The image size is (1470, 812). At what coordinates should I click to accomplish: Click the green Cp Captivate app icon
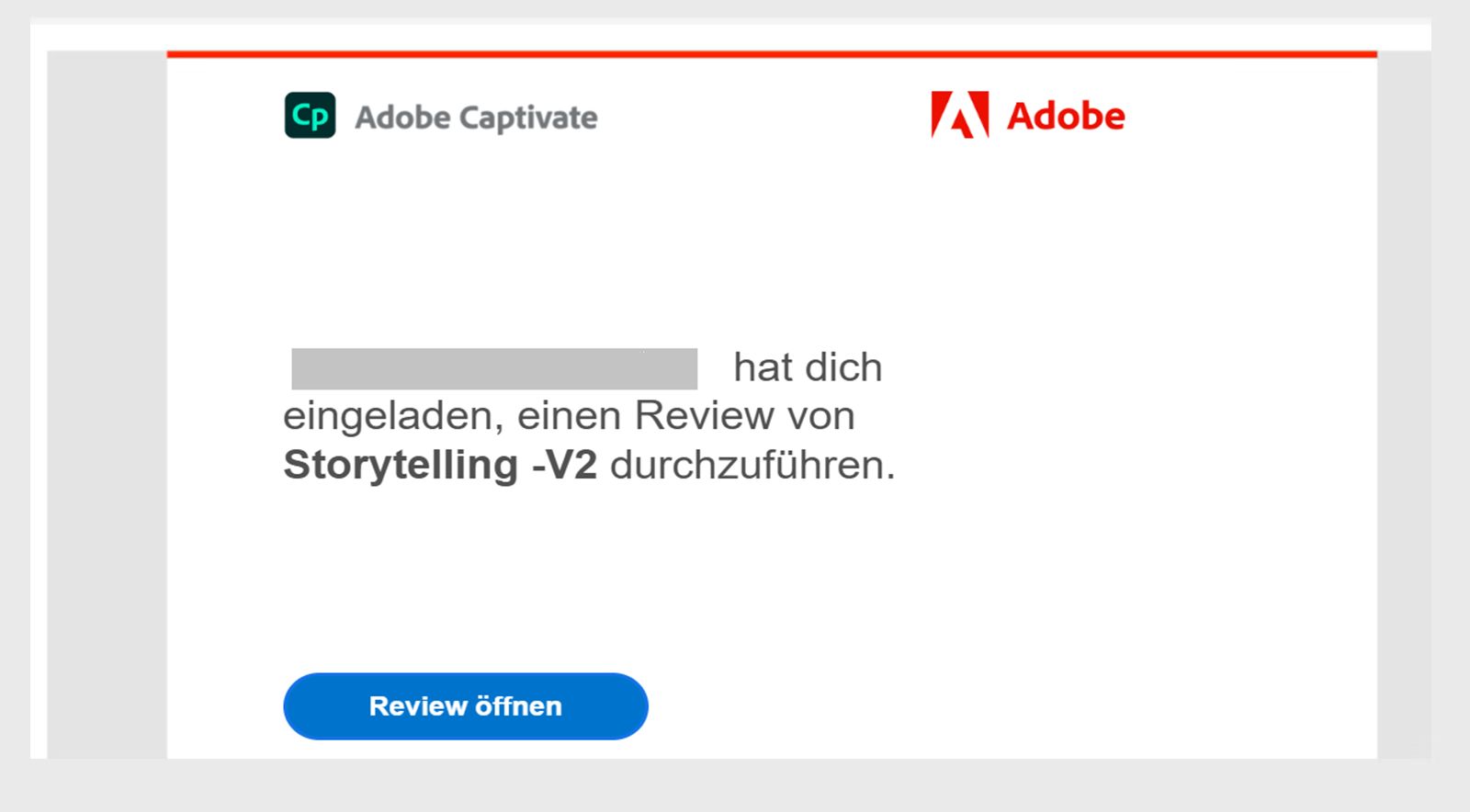(x=310, y=116)
